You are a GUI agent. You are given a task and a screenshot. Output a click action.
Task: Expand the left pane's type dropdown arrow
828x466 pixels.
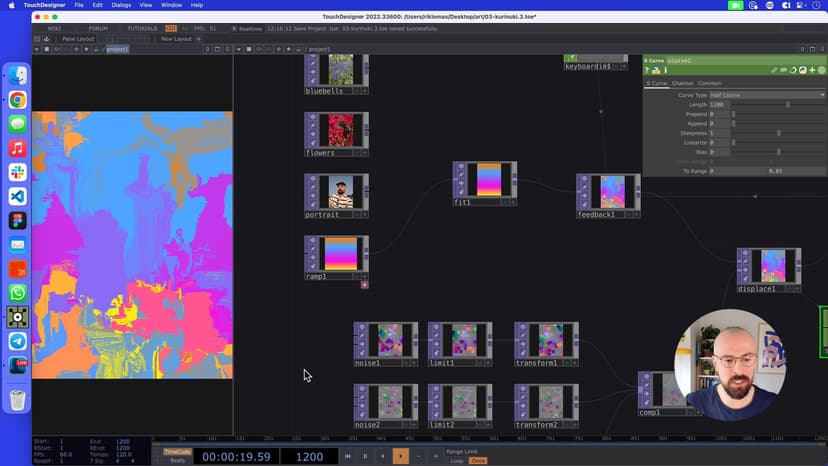[36, 49]
